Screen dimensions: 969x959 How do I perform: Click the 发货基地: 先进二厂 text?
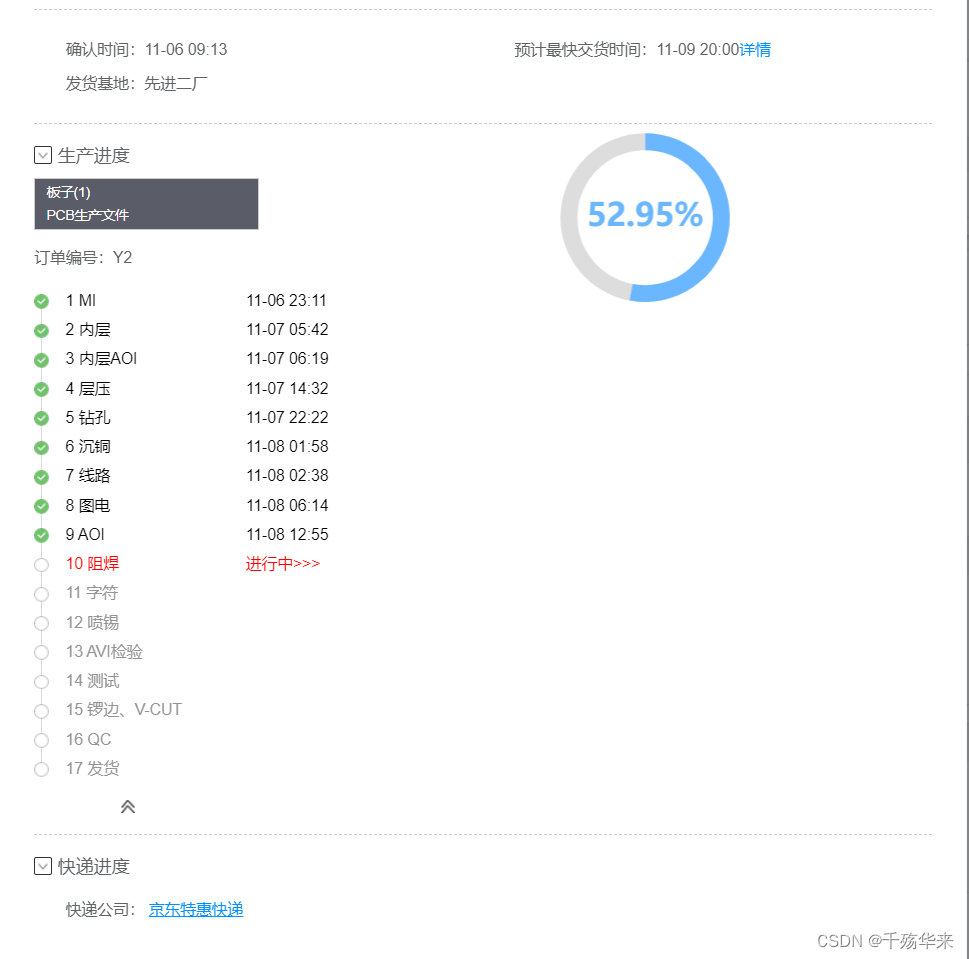[x=137, y=83]
